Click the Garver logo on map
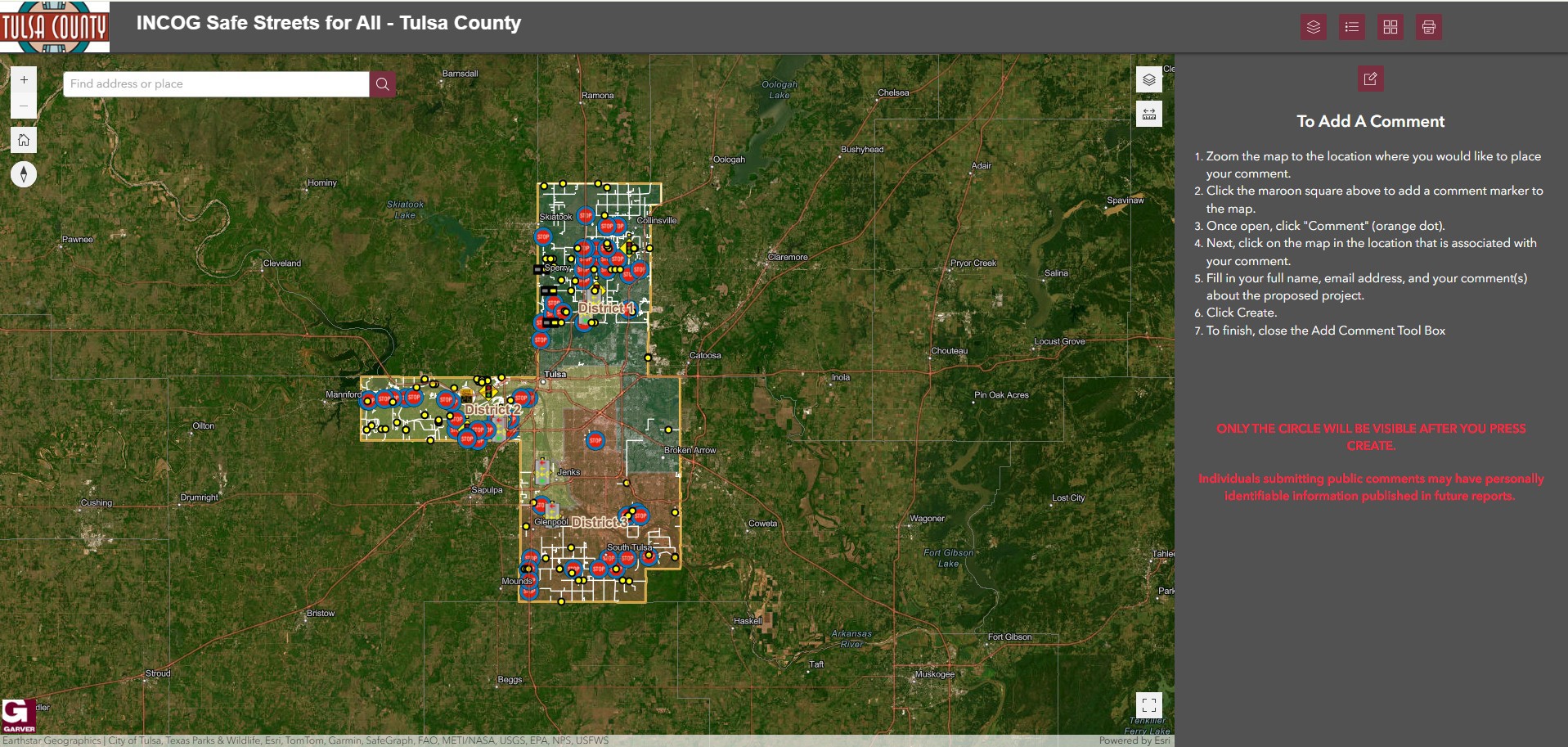The image size is (1568, 747). pos(19,716)
